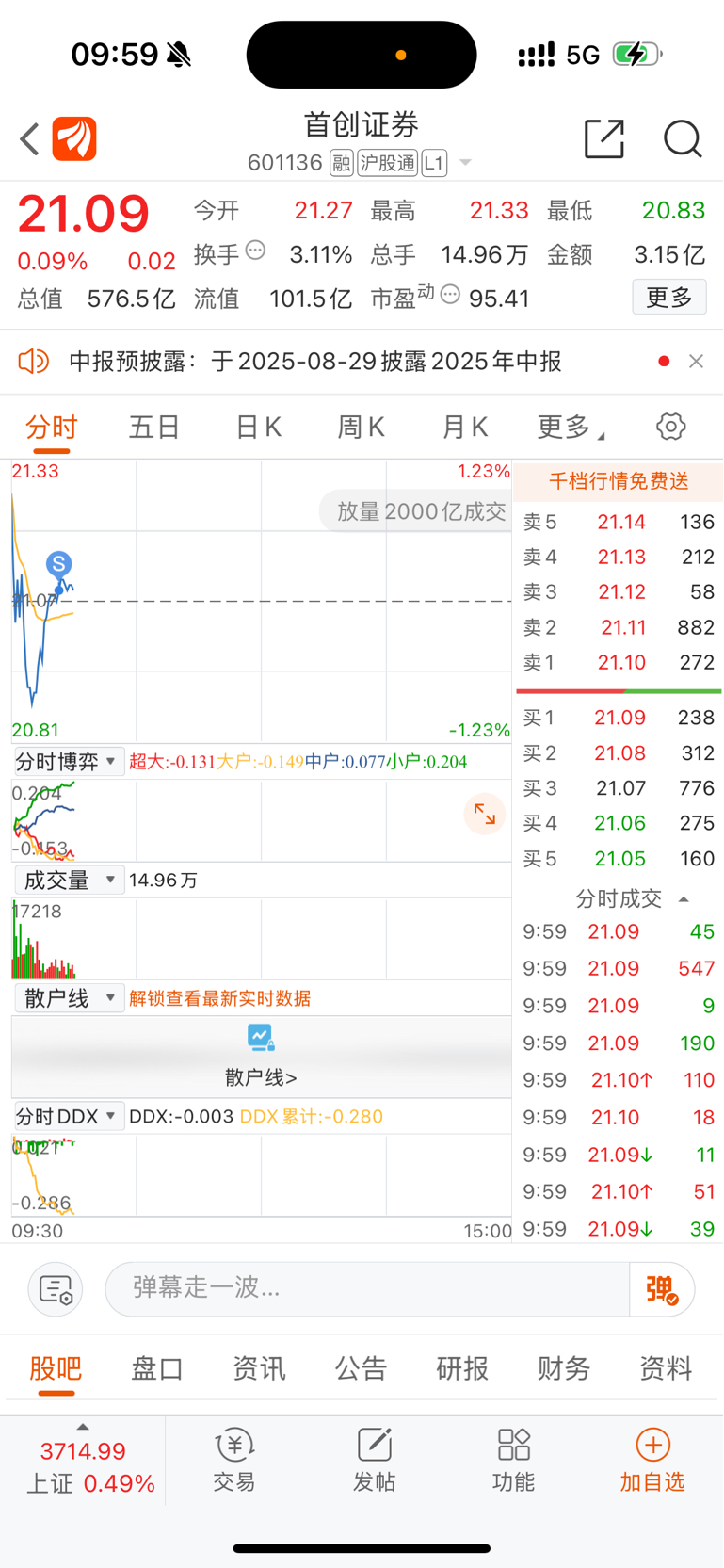Screen dimensions: 724x1568
Task: Switch to the 月K chart tab
Action: [464, 428]
